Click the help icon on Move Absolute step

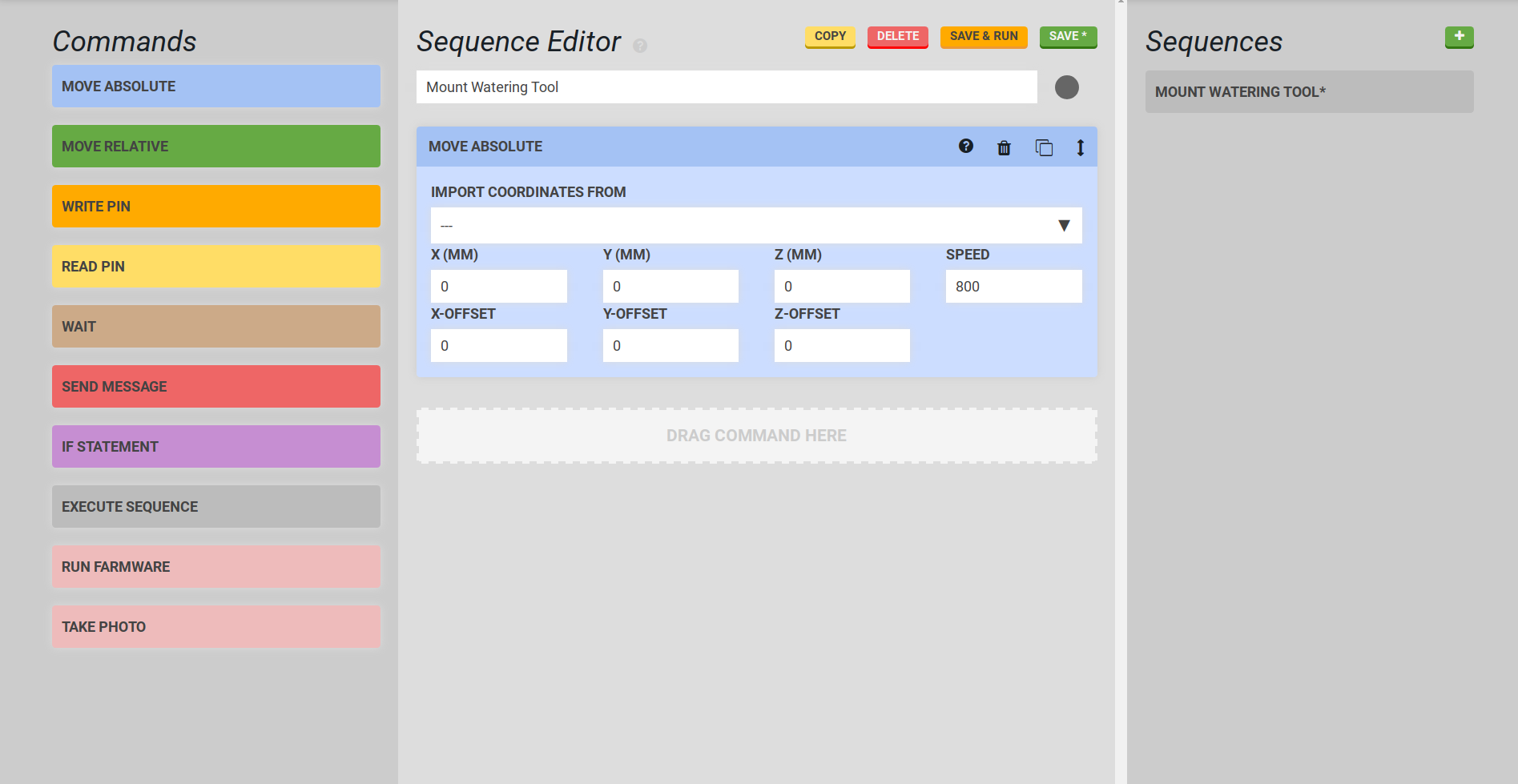[x=965, y=147]
